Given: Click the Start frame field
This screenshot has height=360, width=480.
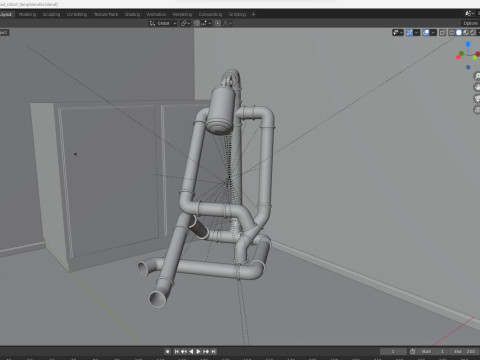Looking at the screenshot, I should pyautogui.click(x=433, y=351).
